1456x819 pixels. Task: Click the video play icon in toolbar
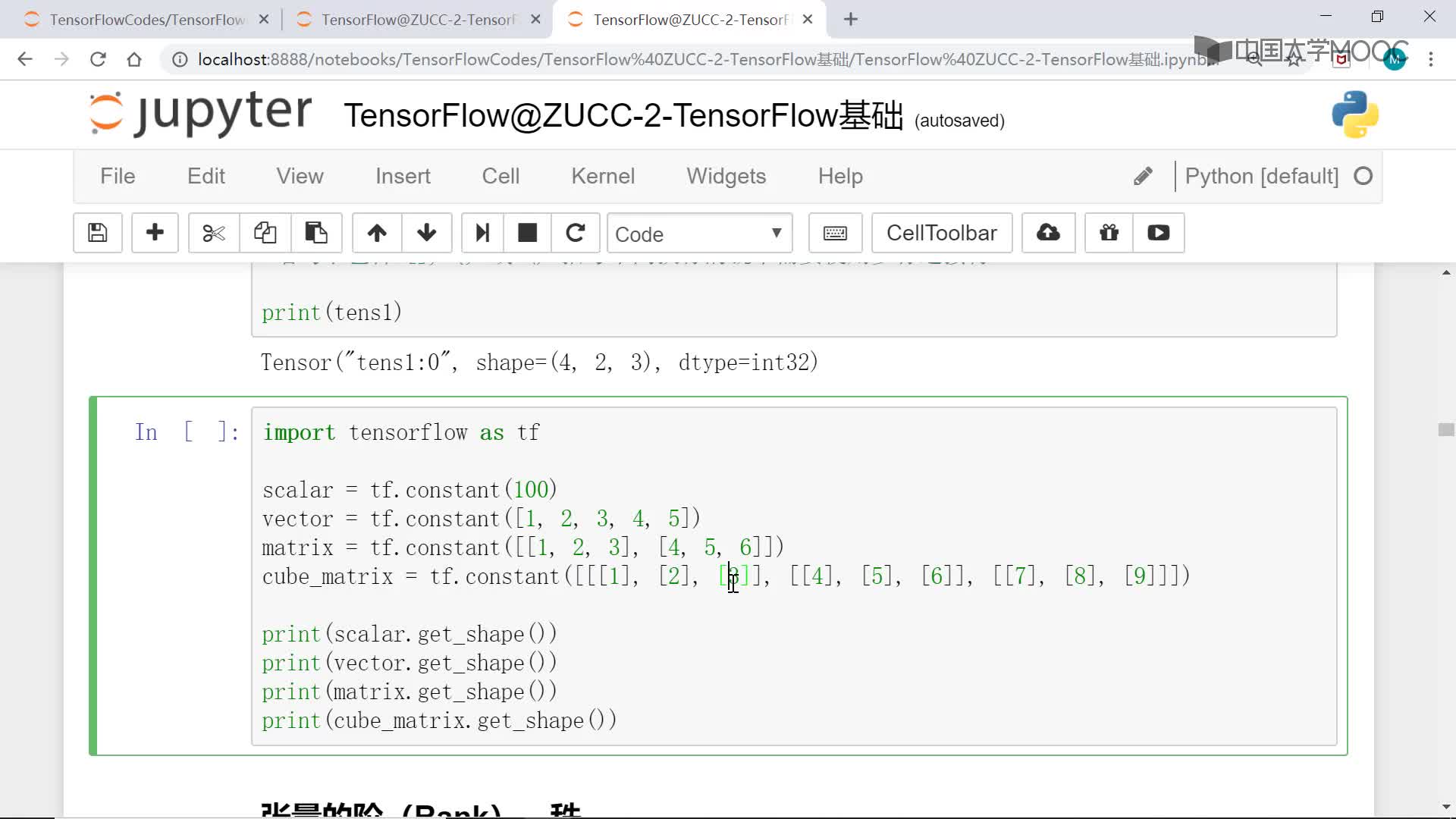[1158, 233]
